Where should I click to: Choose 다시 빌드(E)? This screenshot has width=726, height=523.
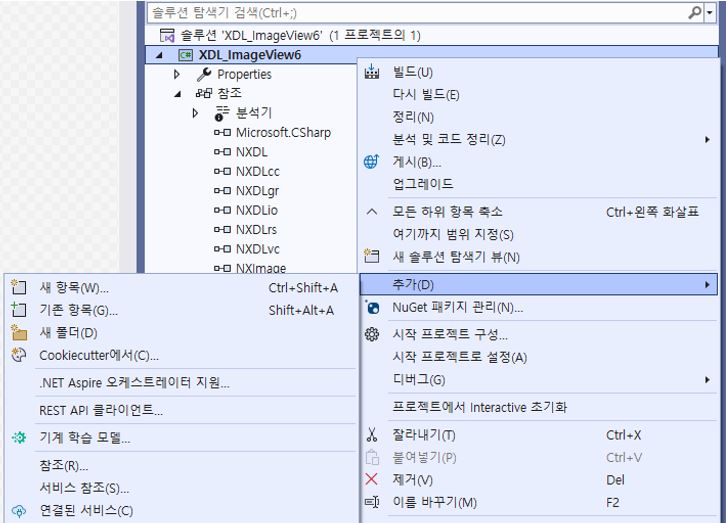click(x=426, y=94)
